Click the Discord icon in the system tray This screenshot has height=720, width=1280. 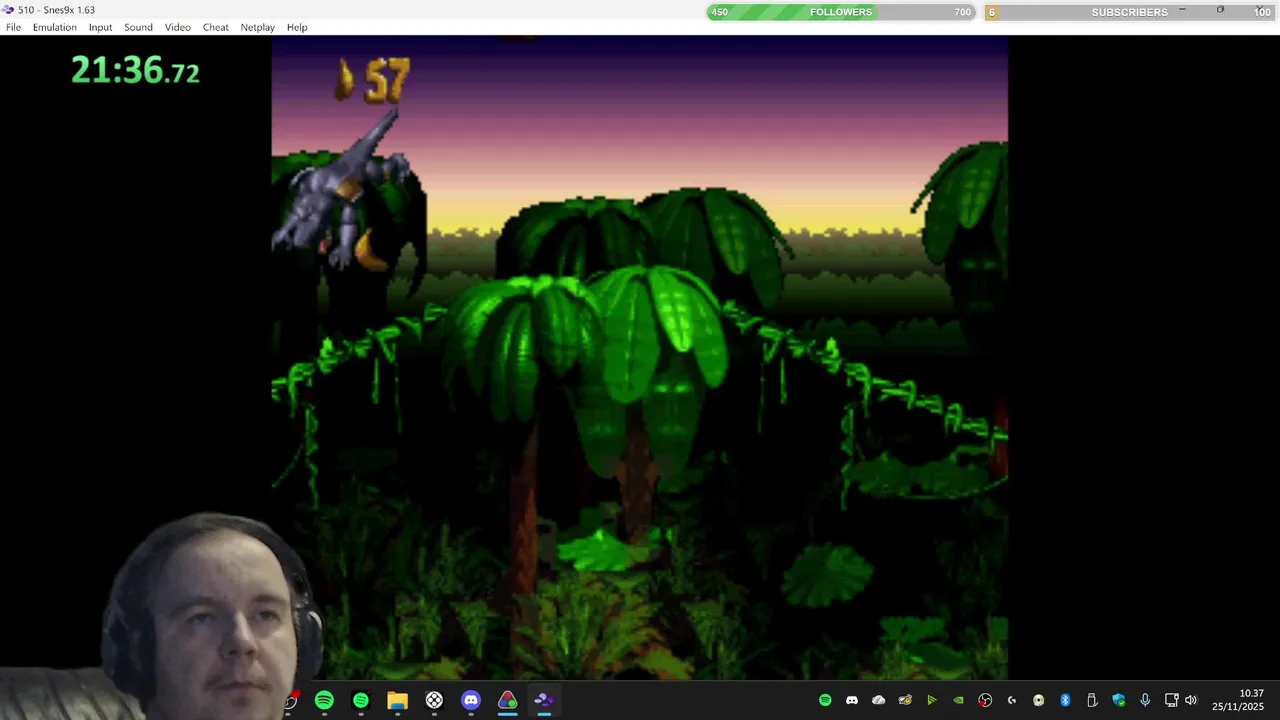pos(852,700)
